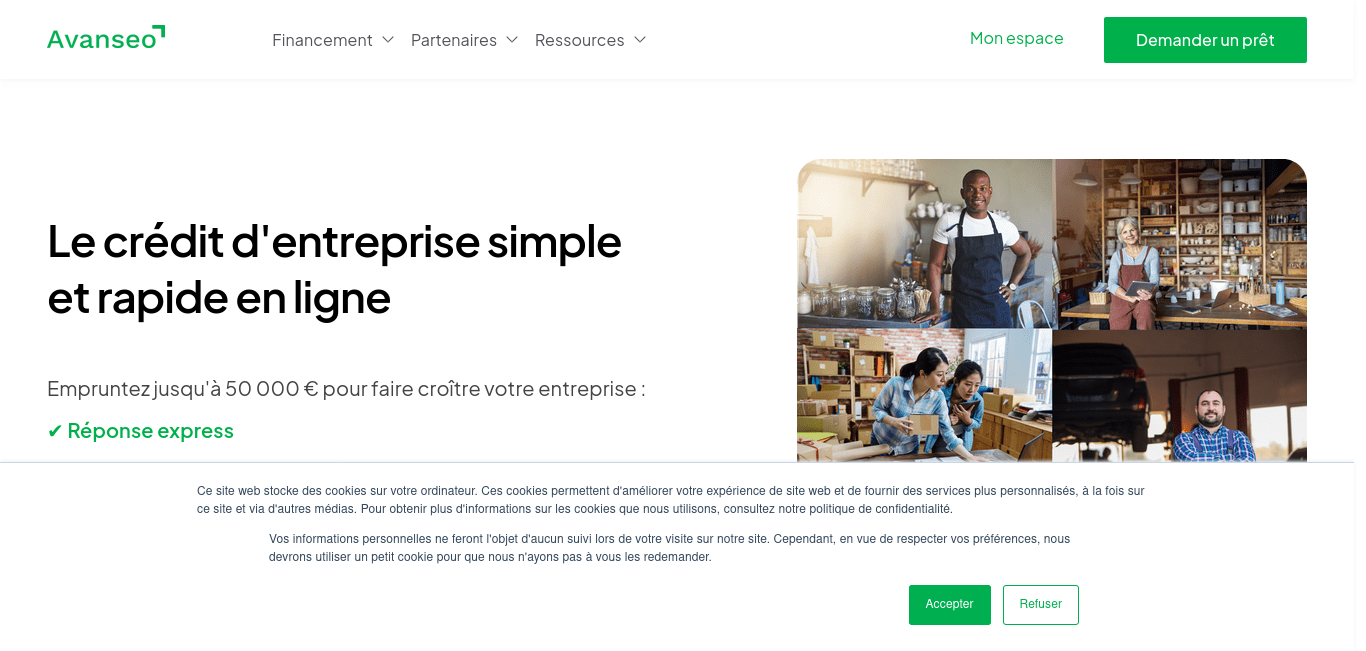Click the cookie notice first paragraph
Screen dimensions: 1366x651
(671, 500)
